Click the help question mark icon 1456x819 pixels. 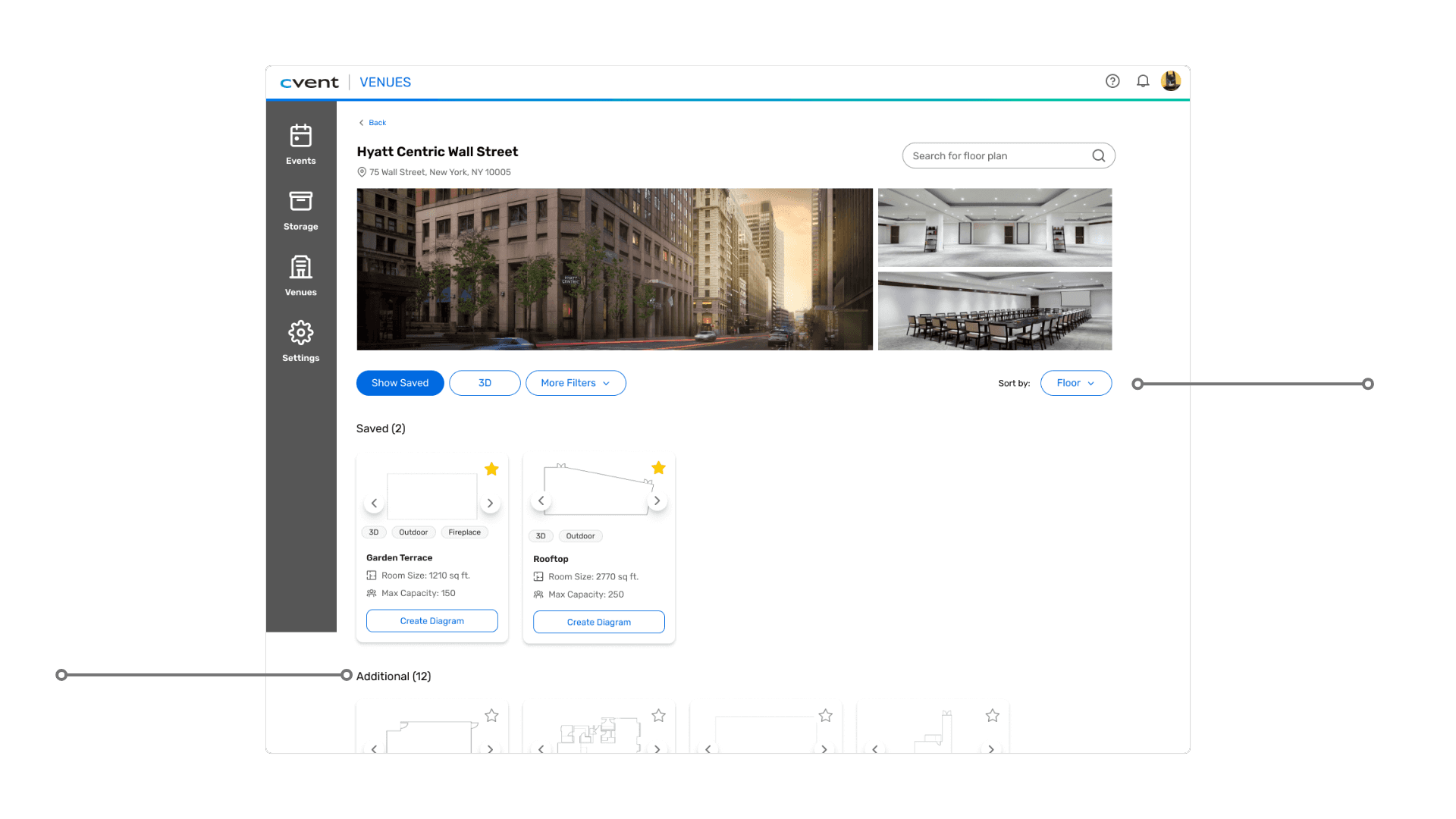1112,81
